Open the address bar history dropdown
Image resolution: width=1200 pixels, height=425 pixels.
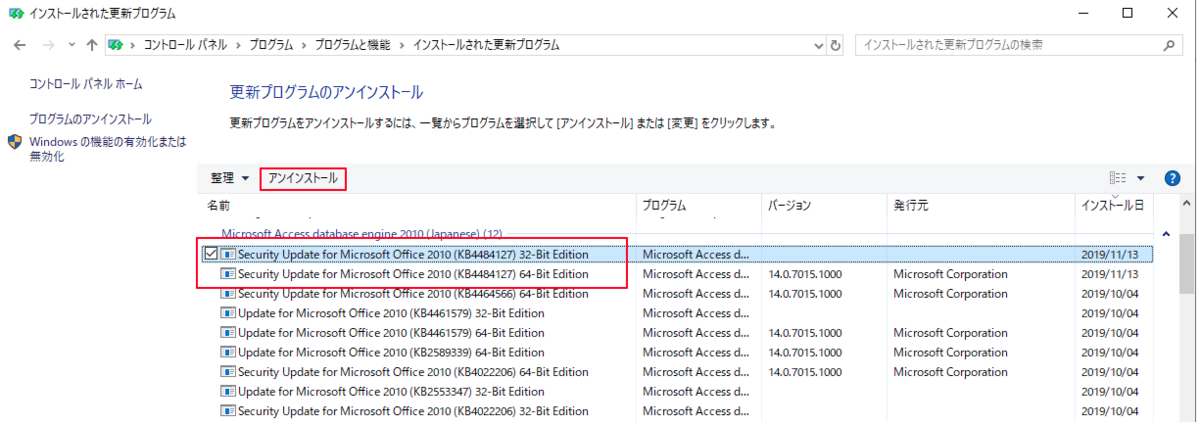click(816, 45)
